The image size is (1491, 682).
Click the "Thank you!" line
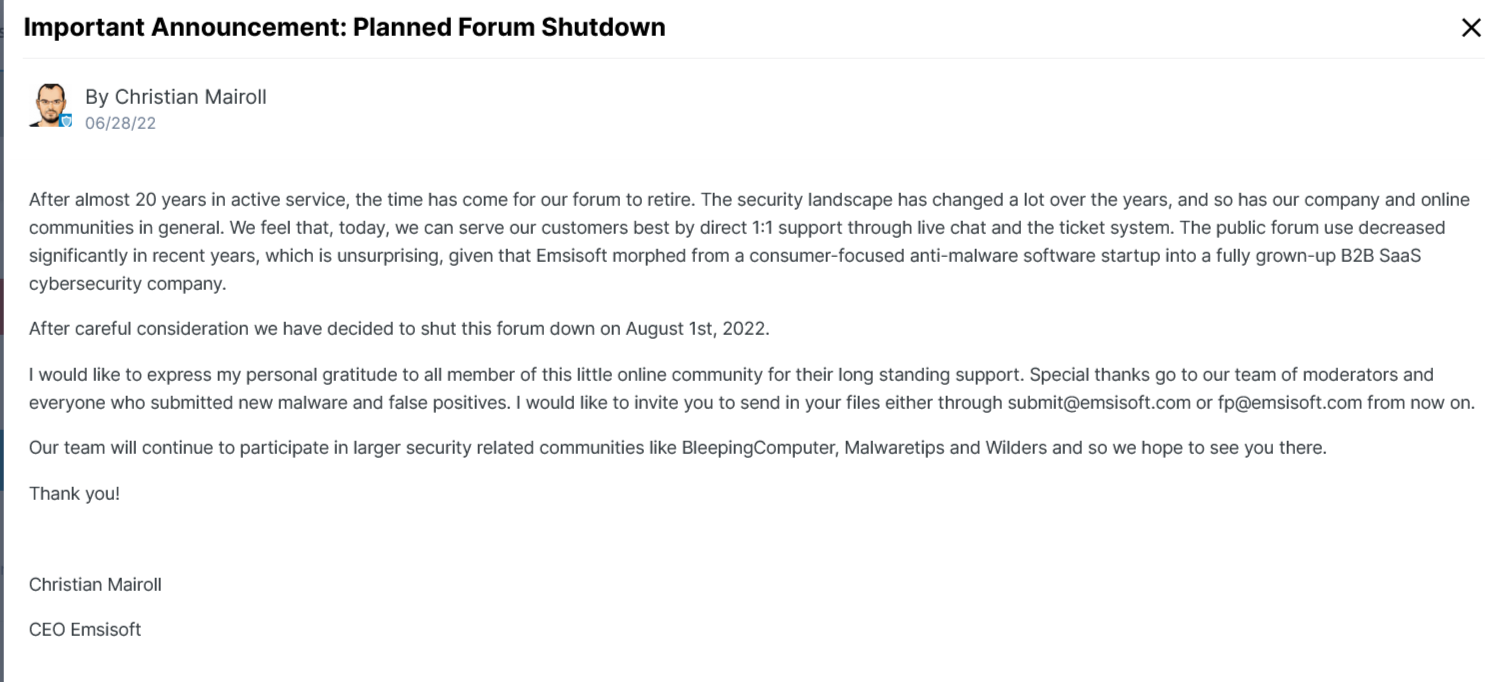coord(74,493)
